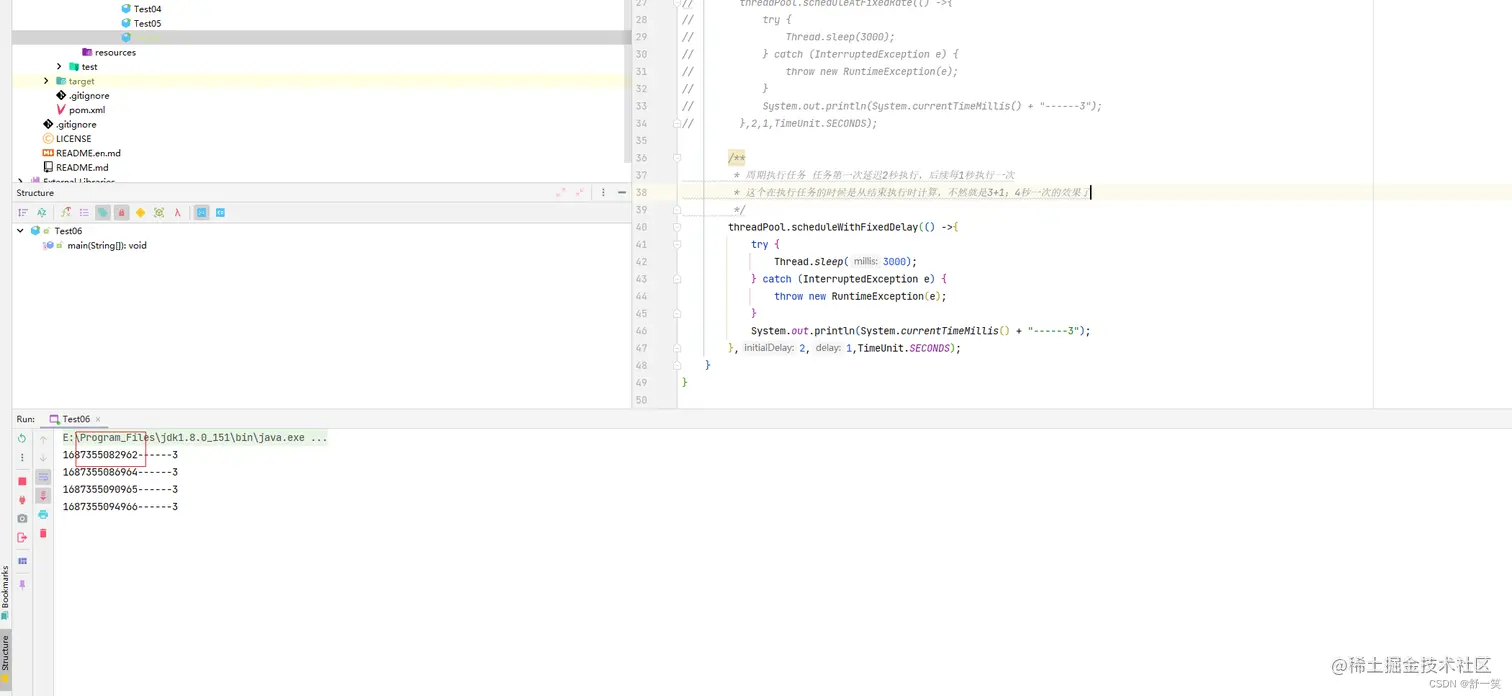Image resolution: width=1512 pixels, height=696 pixels.
Task: Sort Structure members alphabetically
Action: (42, 213)
